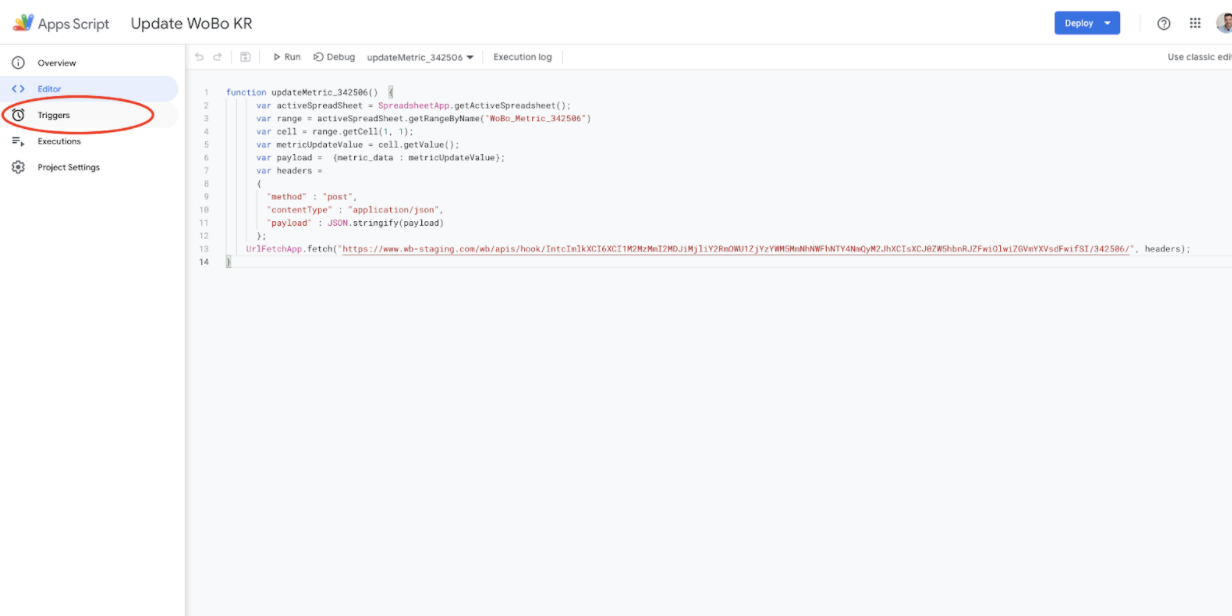Click the Apps Script title text
1232x616 pixels.
[x=74, y=23]
